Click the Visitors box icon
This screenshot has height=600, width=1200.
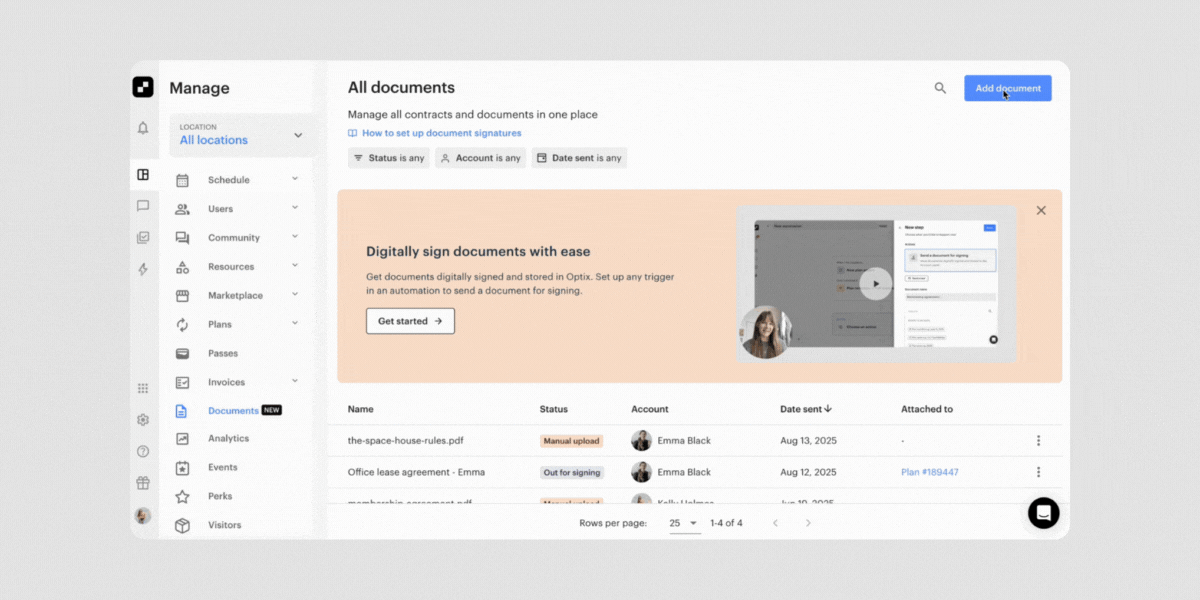pyautogui.click(x=183, y=524)
